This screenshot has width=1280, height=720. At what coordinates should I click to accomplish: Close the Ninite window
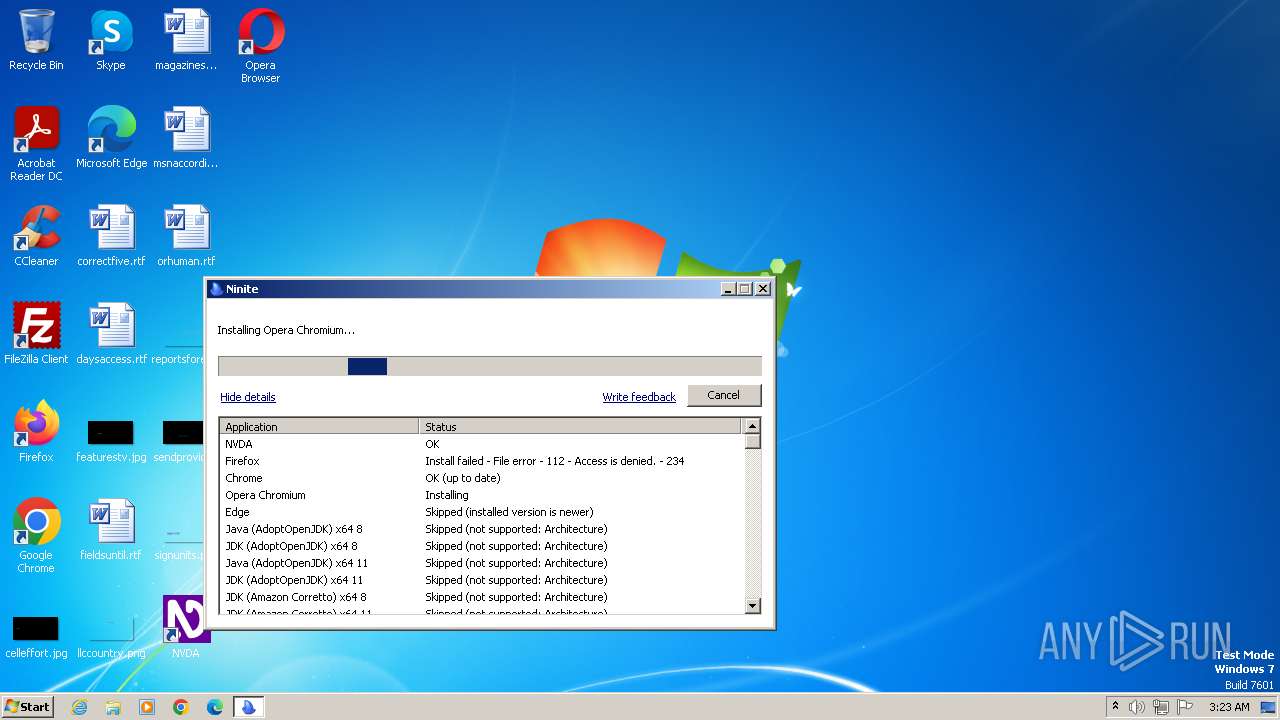tap(763, 288)
